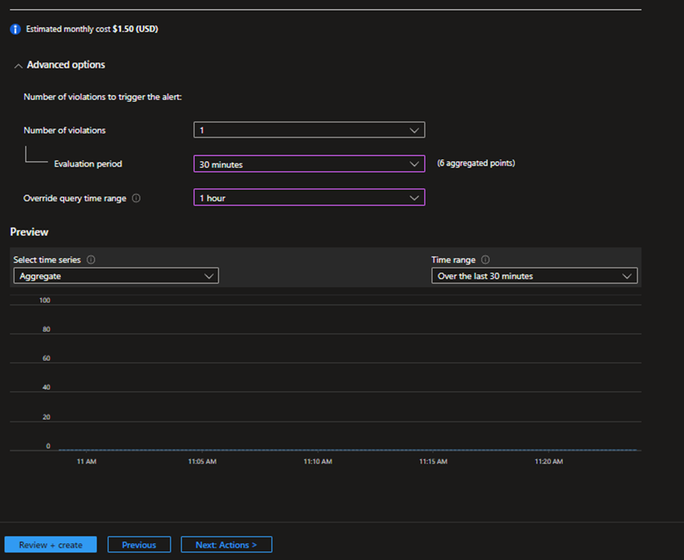The height and width of the screenshot is (560, 684).
Task: Click info icon next to Select time series
Action: click(91, 260)
